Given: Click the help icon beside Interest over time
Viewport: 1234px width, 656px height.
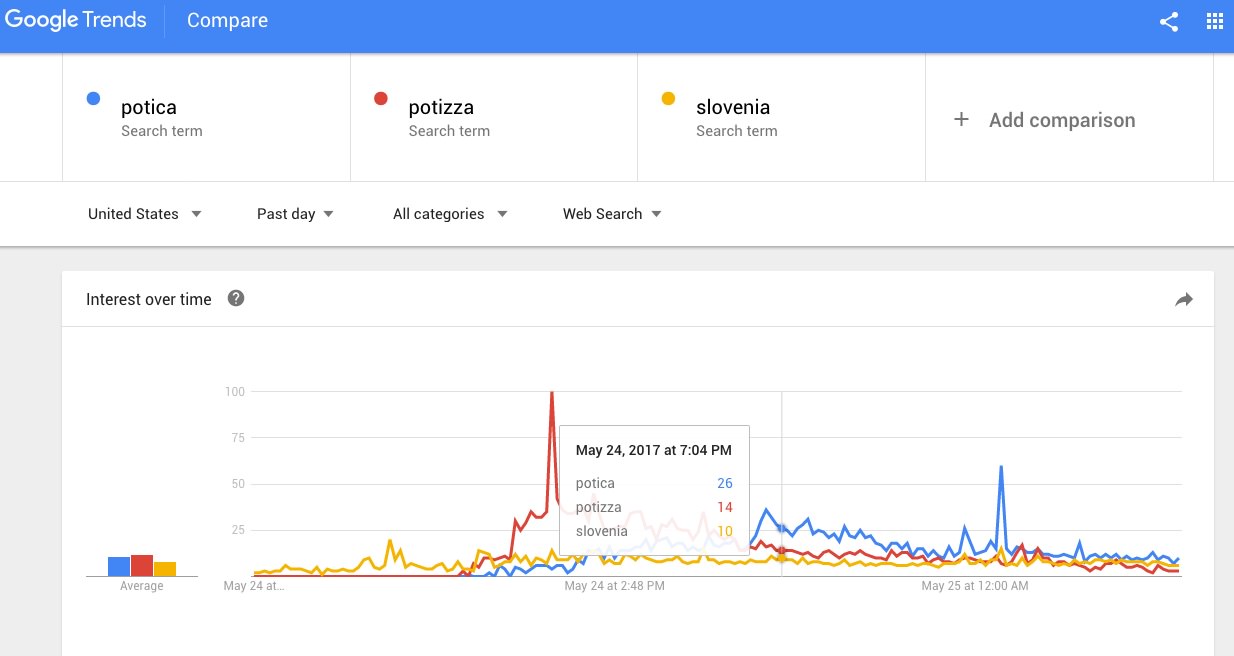Looking at the screenshot, I should pyautogui.click(x=236, y=298).
